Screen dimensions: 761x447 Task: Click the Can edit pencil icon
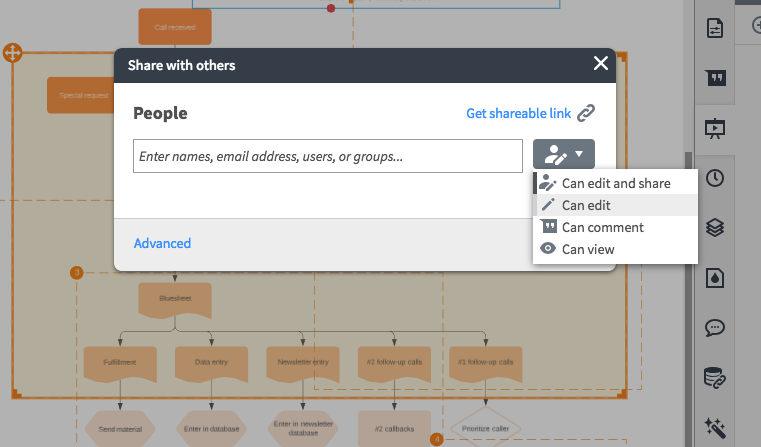[x=548, y=204]
